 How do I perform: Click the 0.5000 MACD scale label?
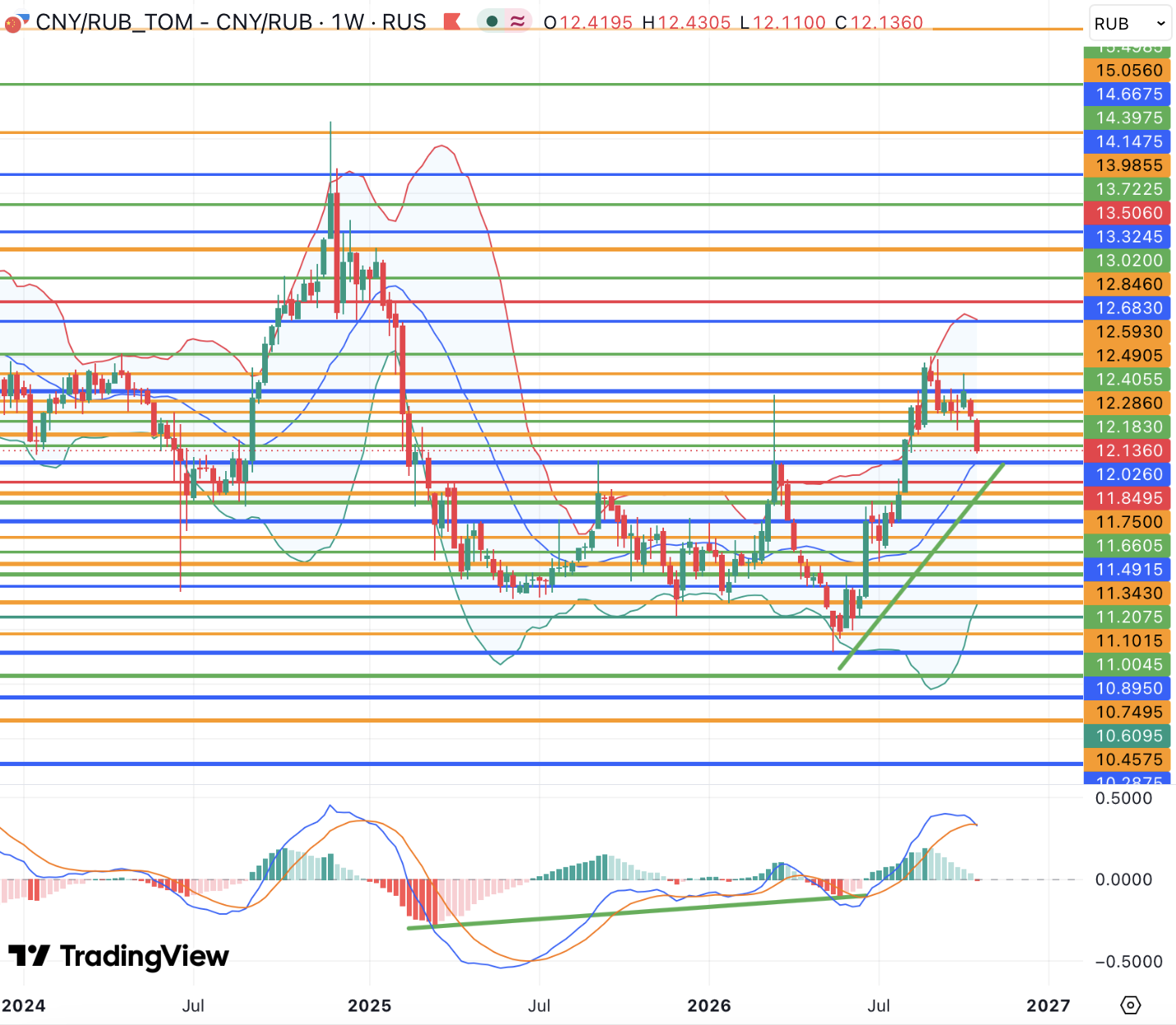(x=1124, y=799)
